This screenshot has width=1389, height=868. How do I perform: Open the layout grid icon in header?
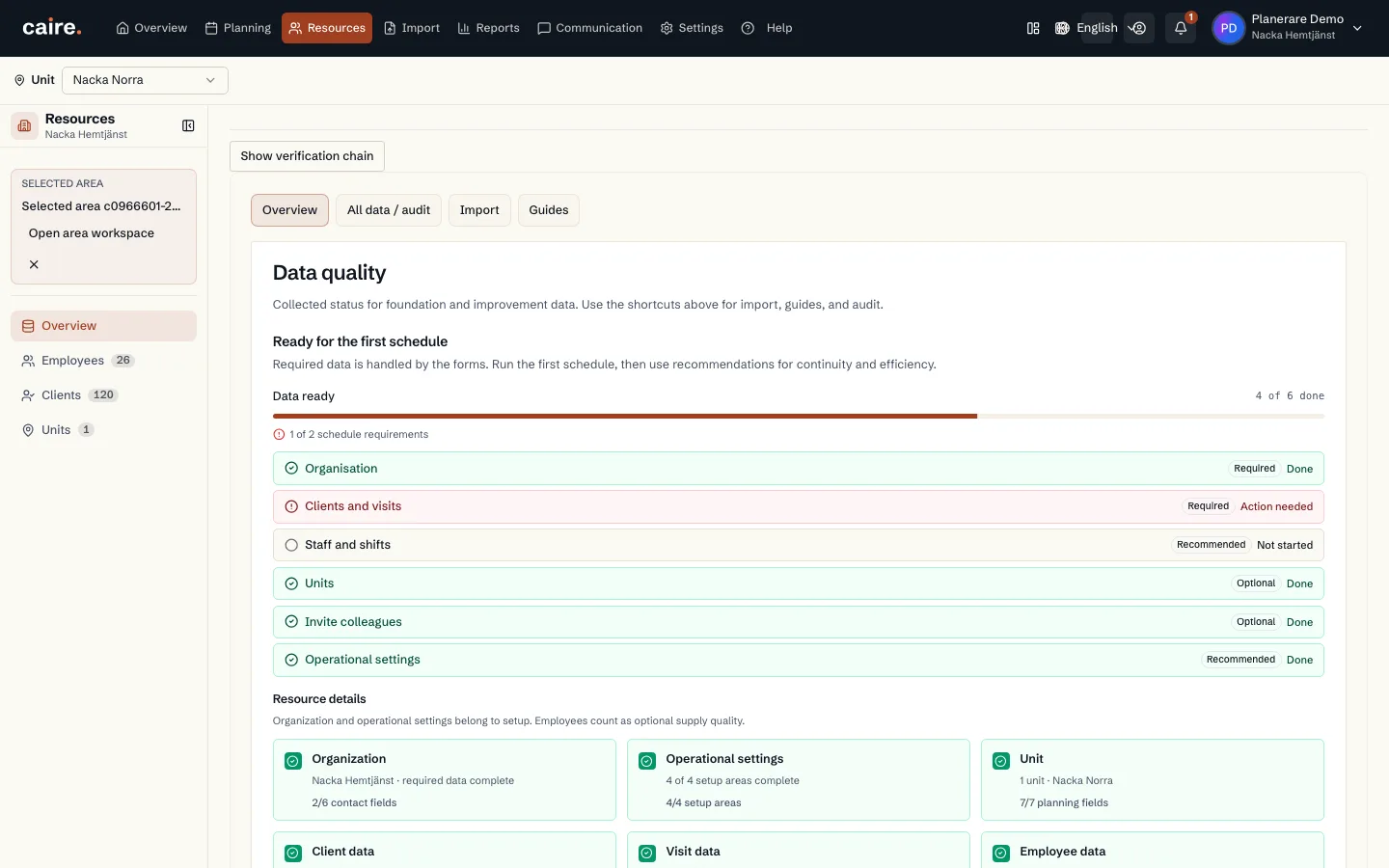1033,28
